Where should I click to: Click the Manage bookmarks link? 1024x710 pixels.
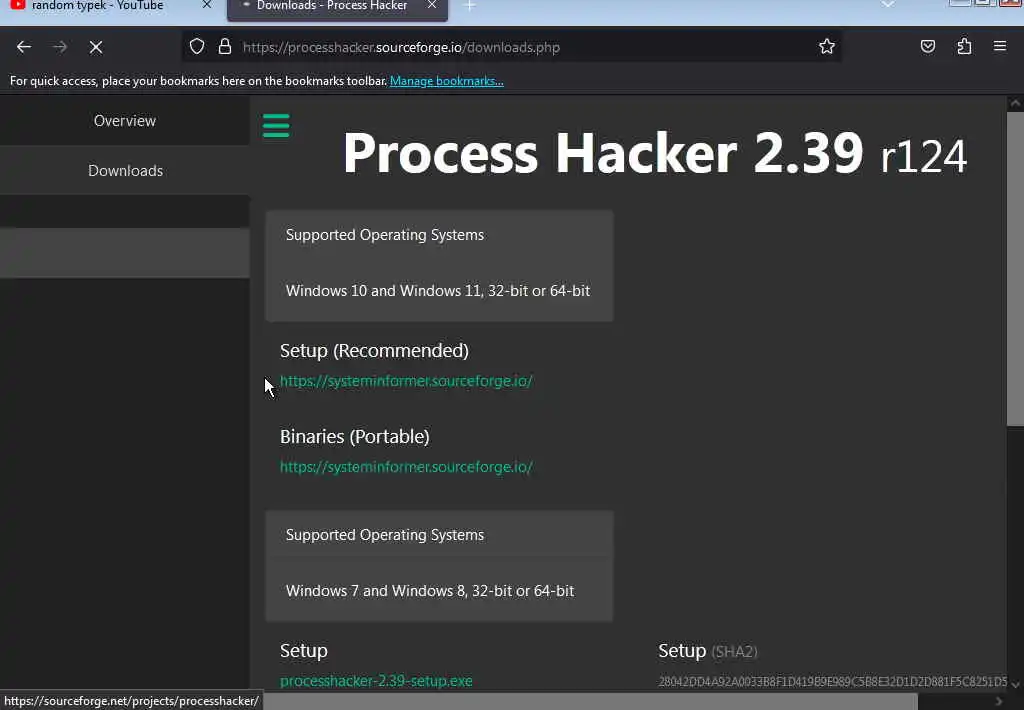tap(447, 81)
